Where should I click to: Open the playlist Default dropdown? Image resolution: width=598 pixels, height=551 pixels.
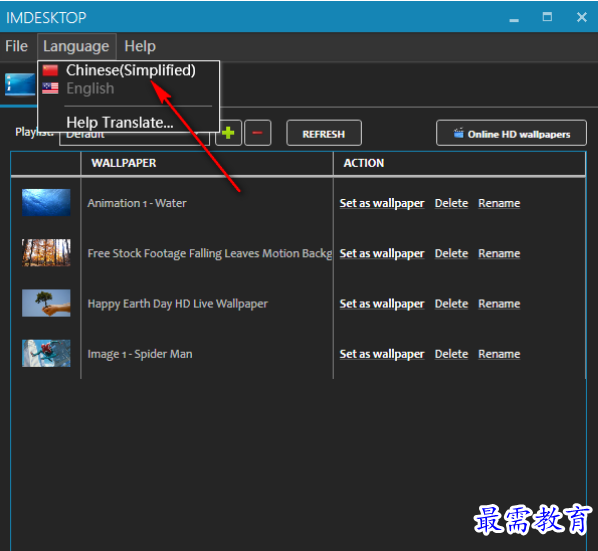coord(134,138)
